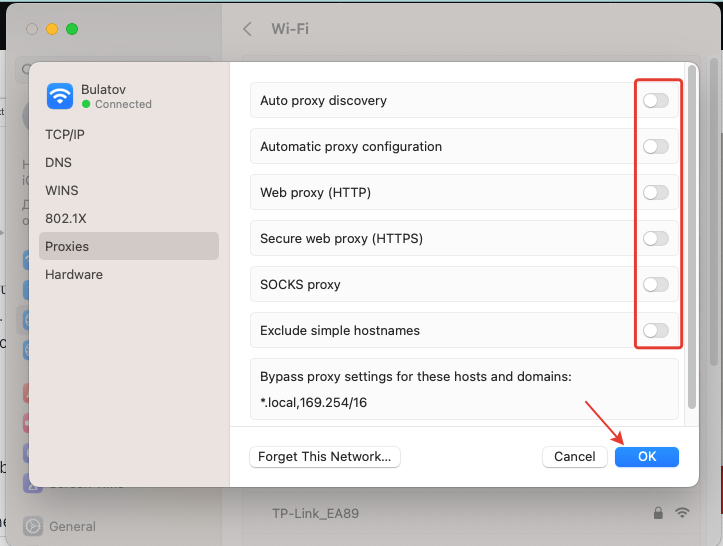723x546 pixels.
Task: Select DNS in the sidebar
Action: 58,162
